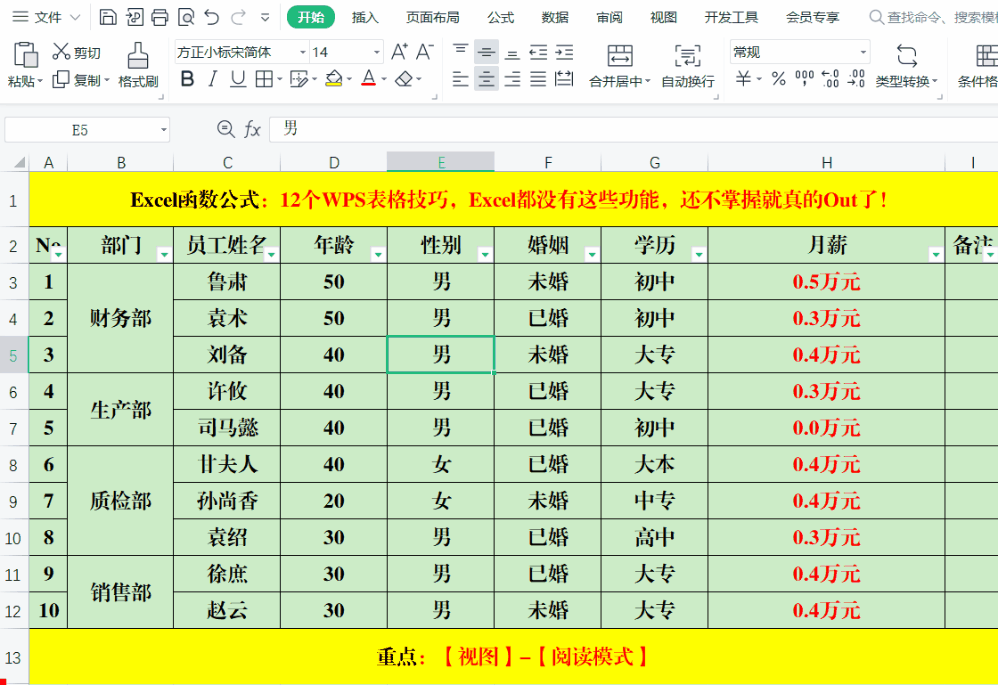The height and width of the screenshot is (685, 998).
Task: Toggle Italic formatting
Action: (212, 79)
